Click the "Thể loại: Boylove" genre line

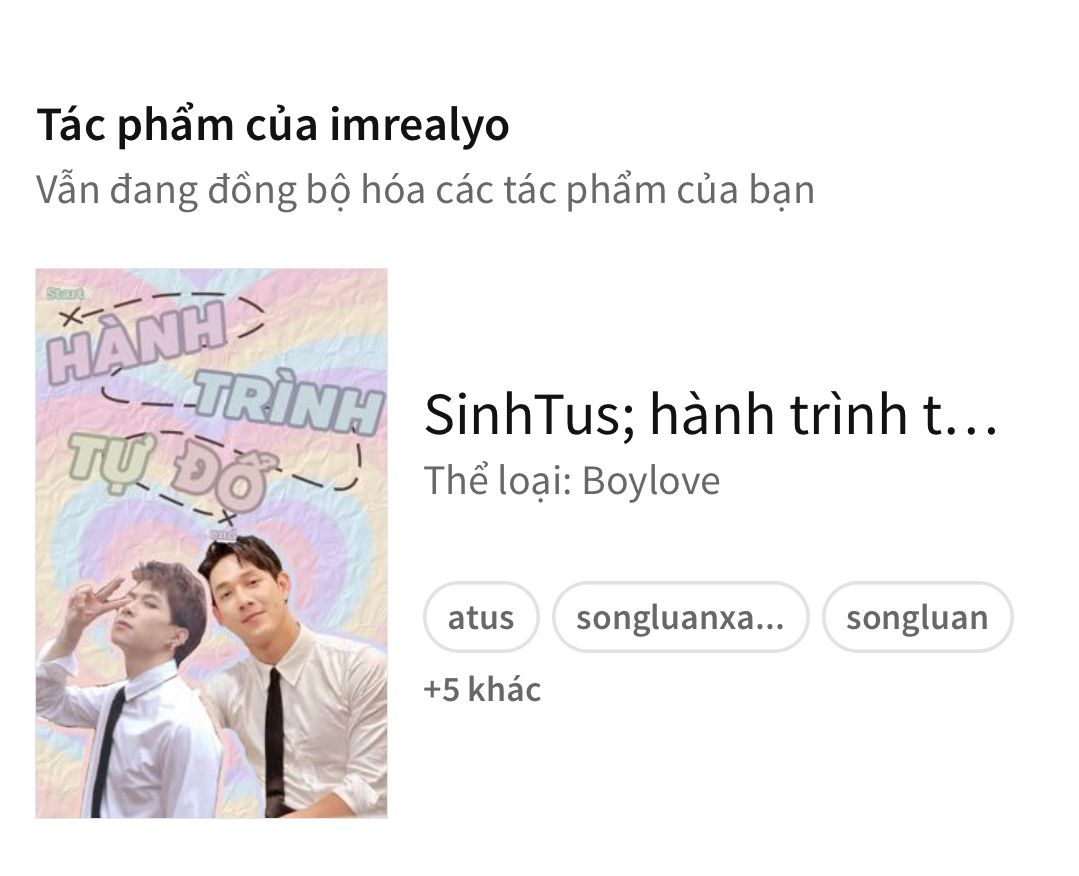[x=572, y=480]
